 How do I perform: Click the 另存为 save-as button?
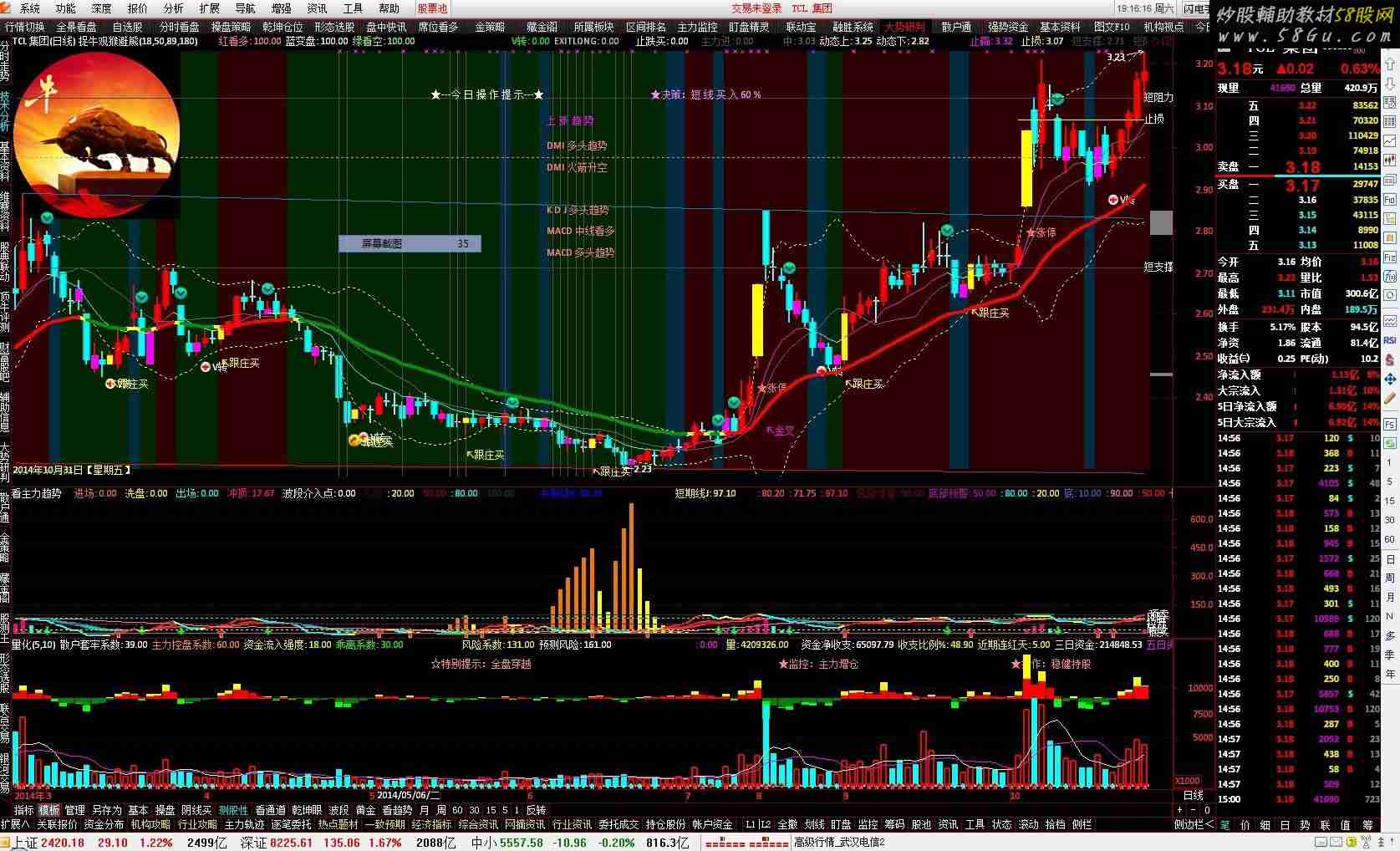107,810
